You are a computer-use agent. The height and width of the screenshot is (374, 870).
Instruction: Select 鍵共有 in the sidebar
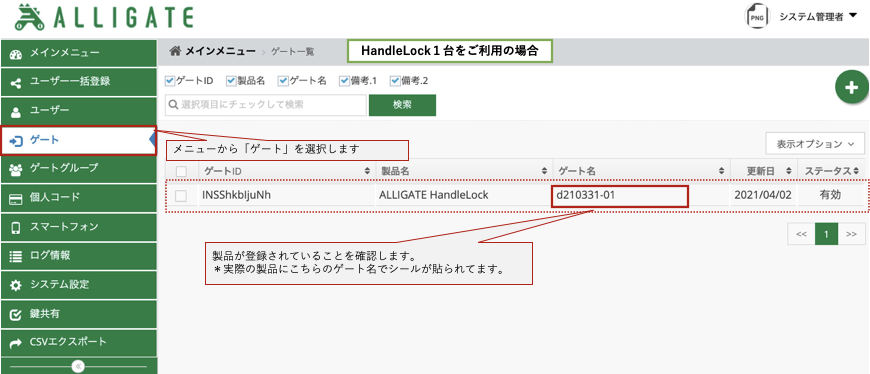[78, 314]
